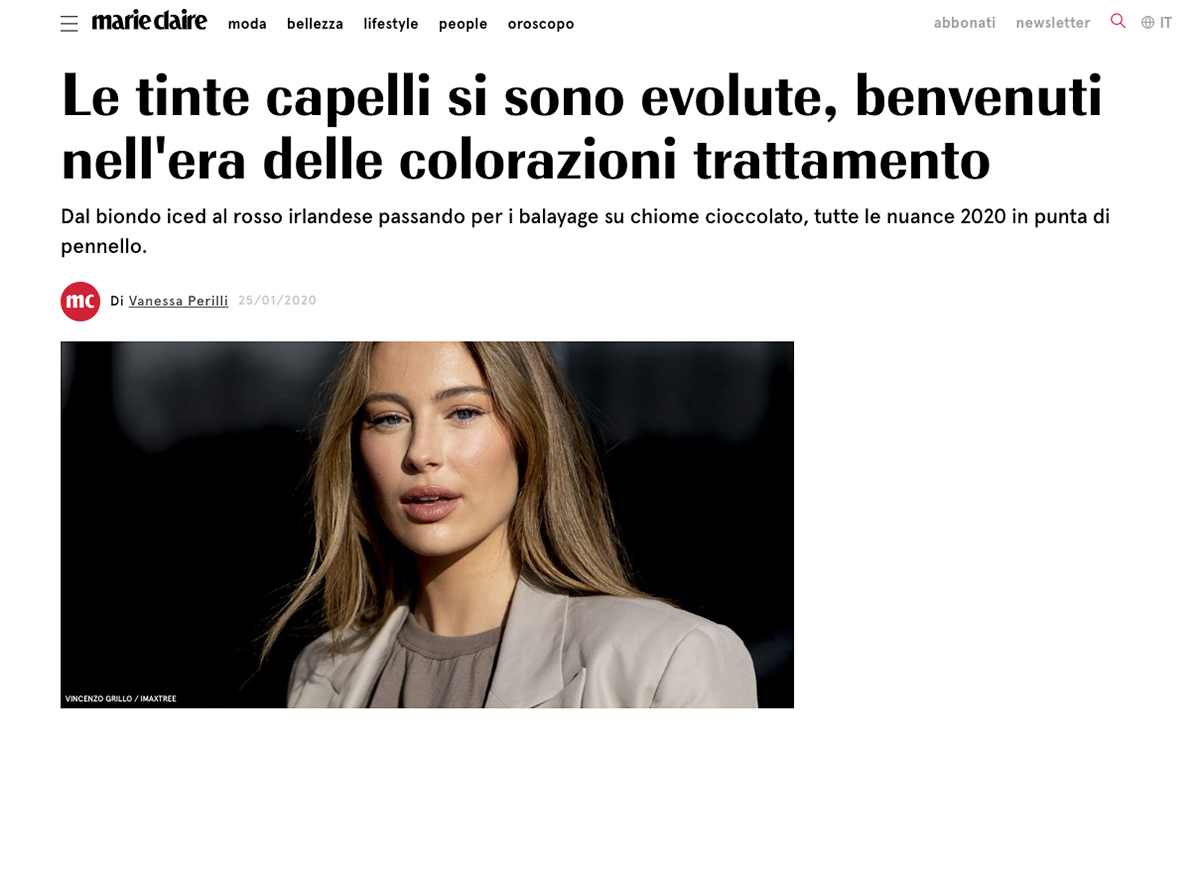Image resolution: width=1200 pixels, height=880 pixels.
Task: Open the moda menu item
Action: (x=247, y=24)
